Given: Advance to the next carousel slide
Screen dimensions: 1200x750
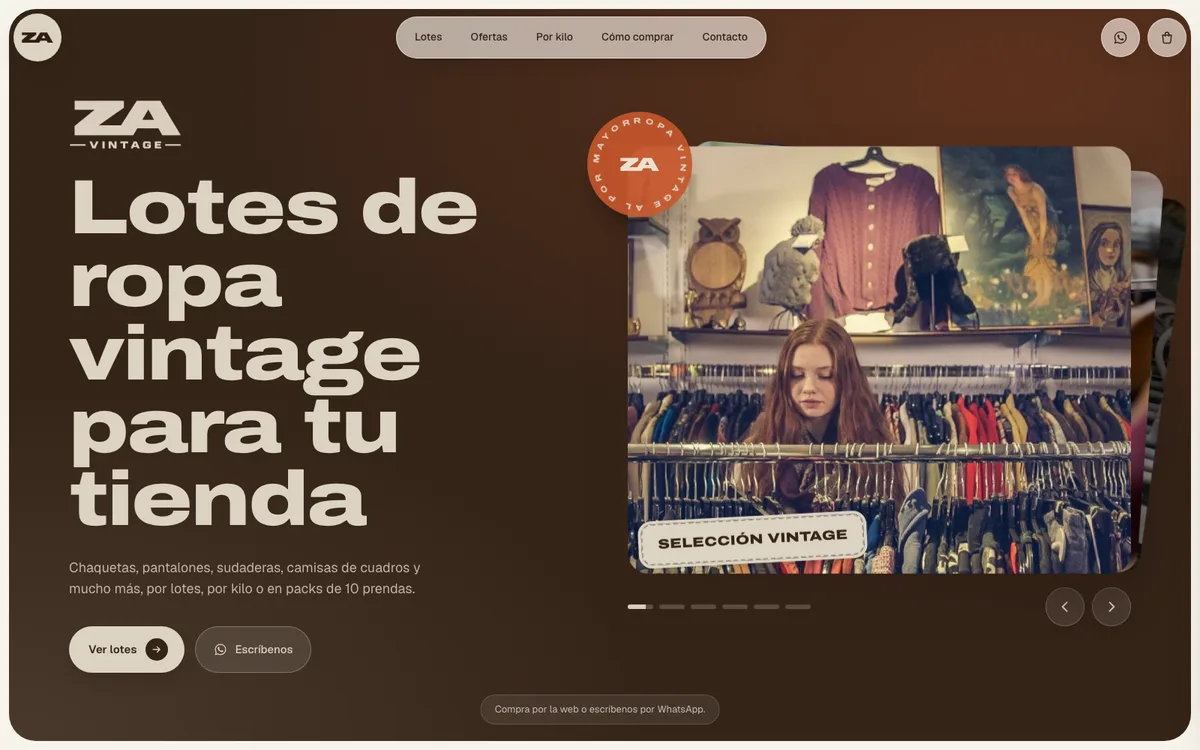Looking at the screenshot, I should pyautogui.click(x=1111, y=607).
